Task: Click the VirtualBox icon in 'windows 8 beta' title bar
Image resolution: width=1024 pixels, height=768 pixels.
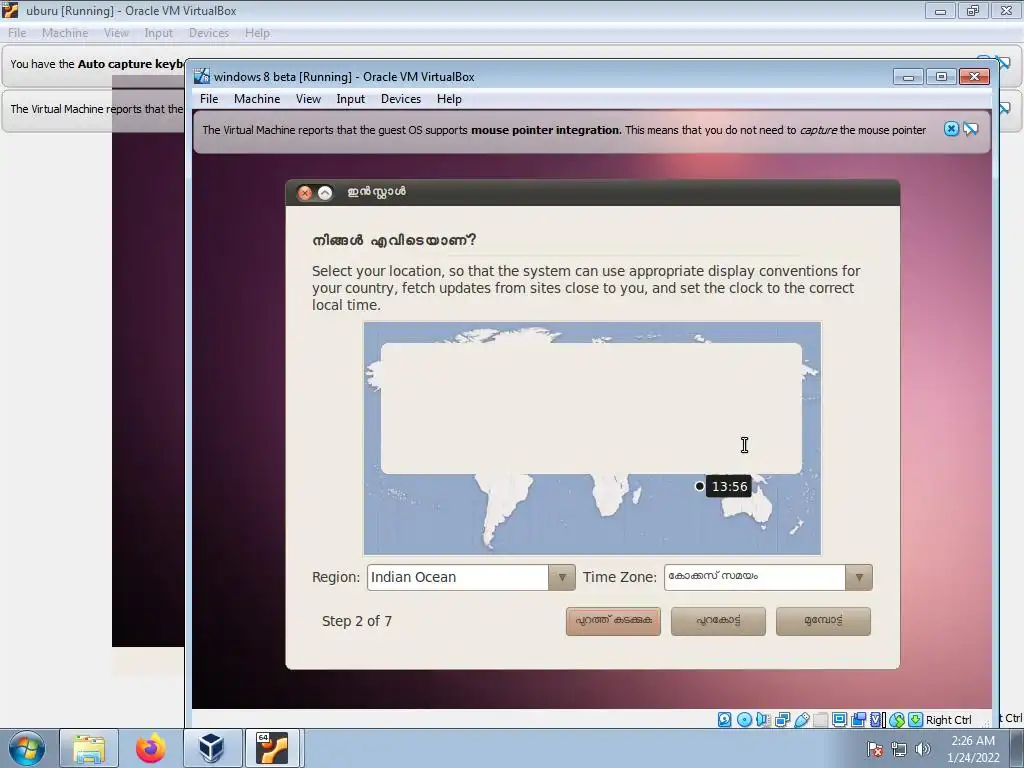Action: click(x=202, y=76)
